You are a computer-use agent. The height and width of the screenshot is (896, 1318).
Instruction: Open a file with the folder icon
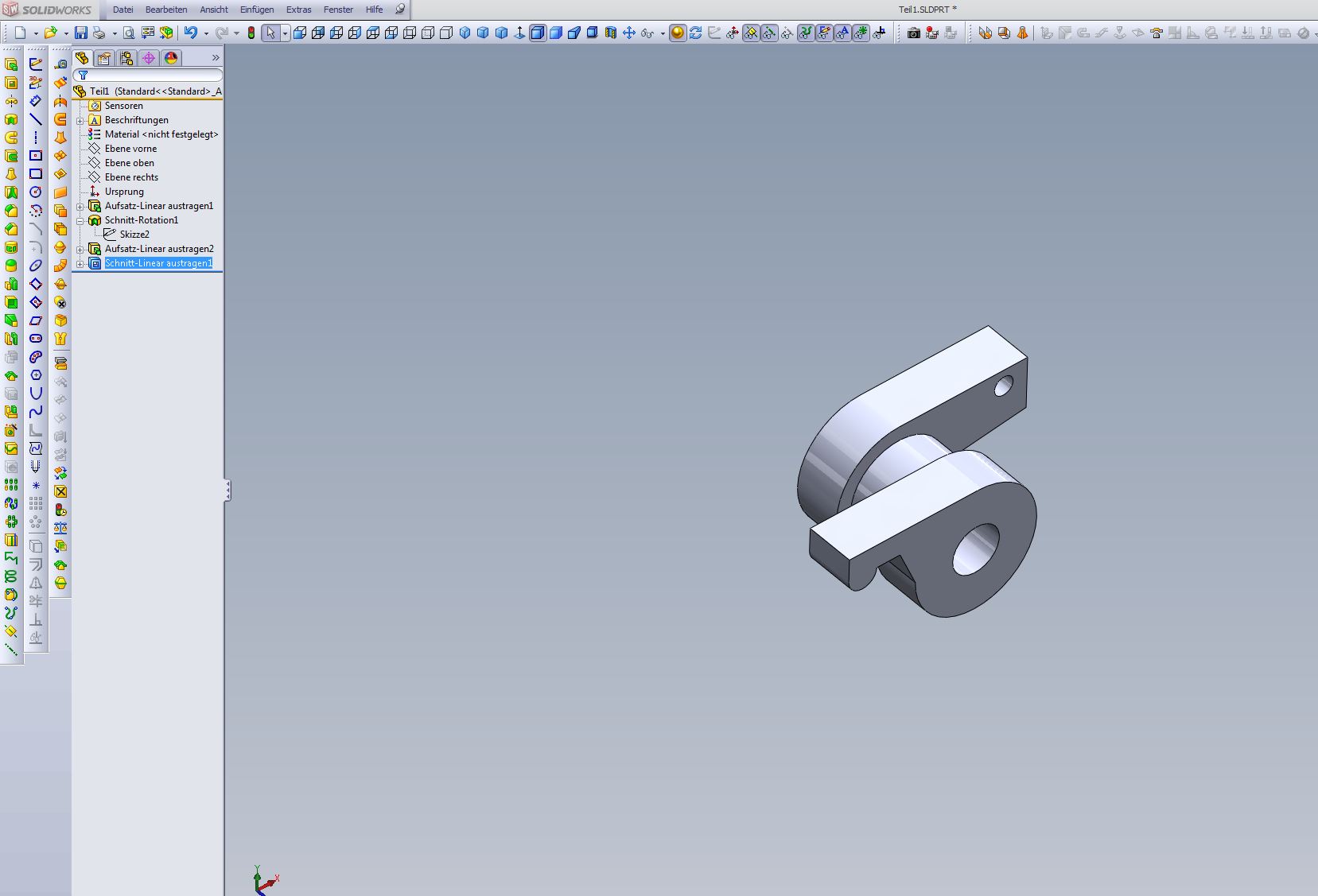[50, 33]
